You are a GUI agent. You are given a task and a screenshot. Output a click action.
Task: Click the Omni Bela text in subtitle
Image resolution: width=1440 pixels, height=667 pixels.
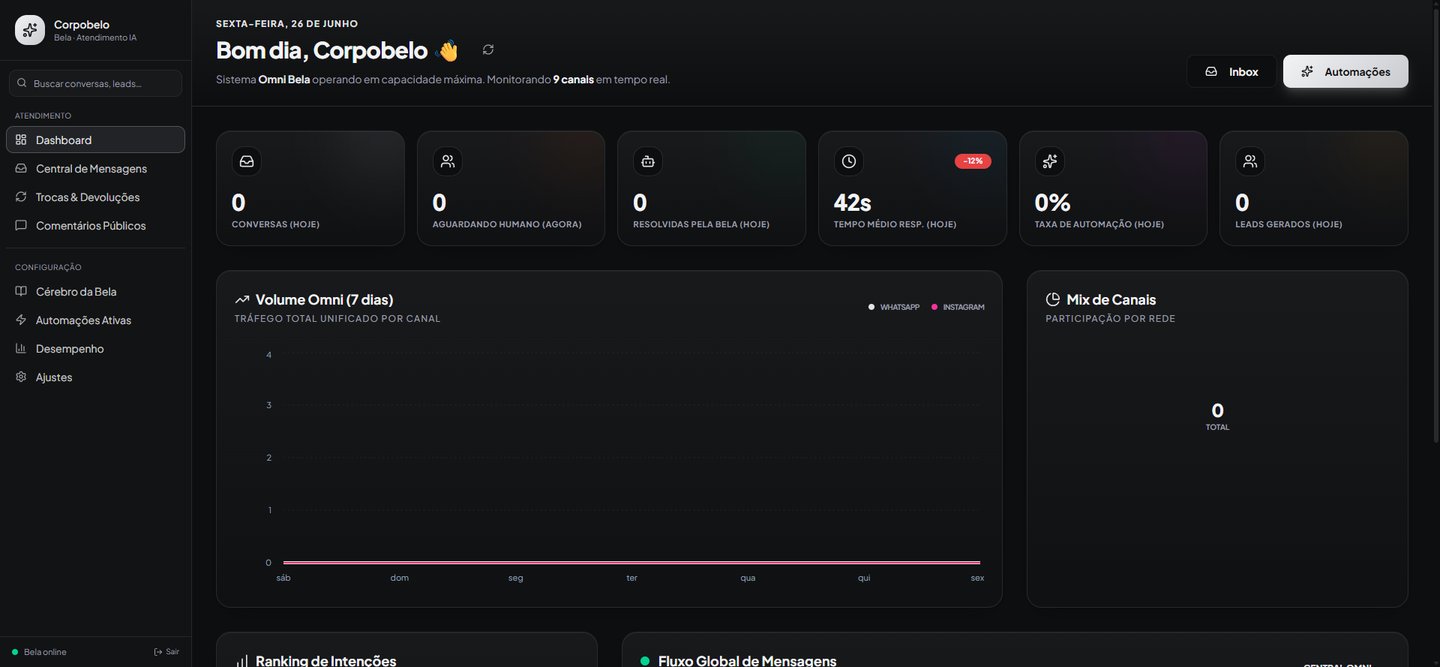click(x=284, y=79)
